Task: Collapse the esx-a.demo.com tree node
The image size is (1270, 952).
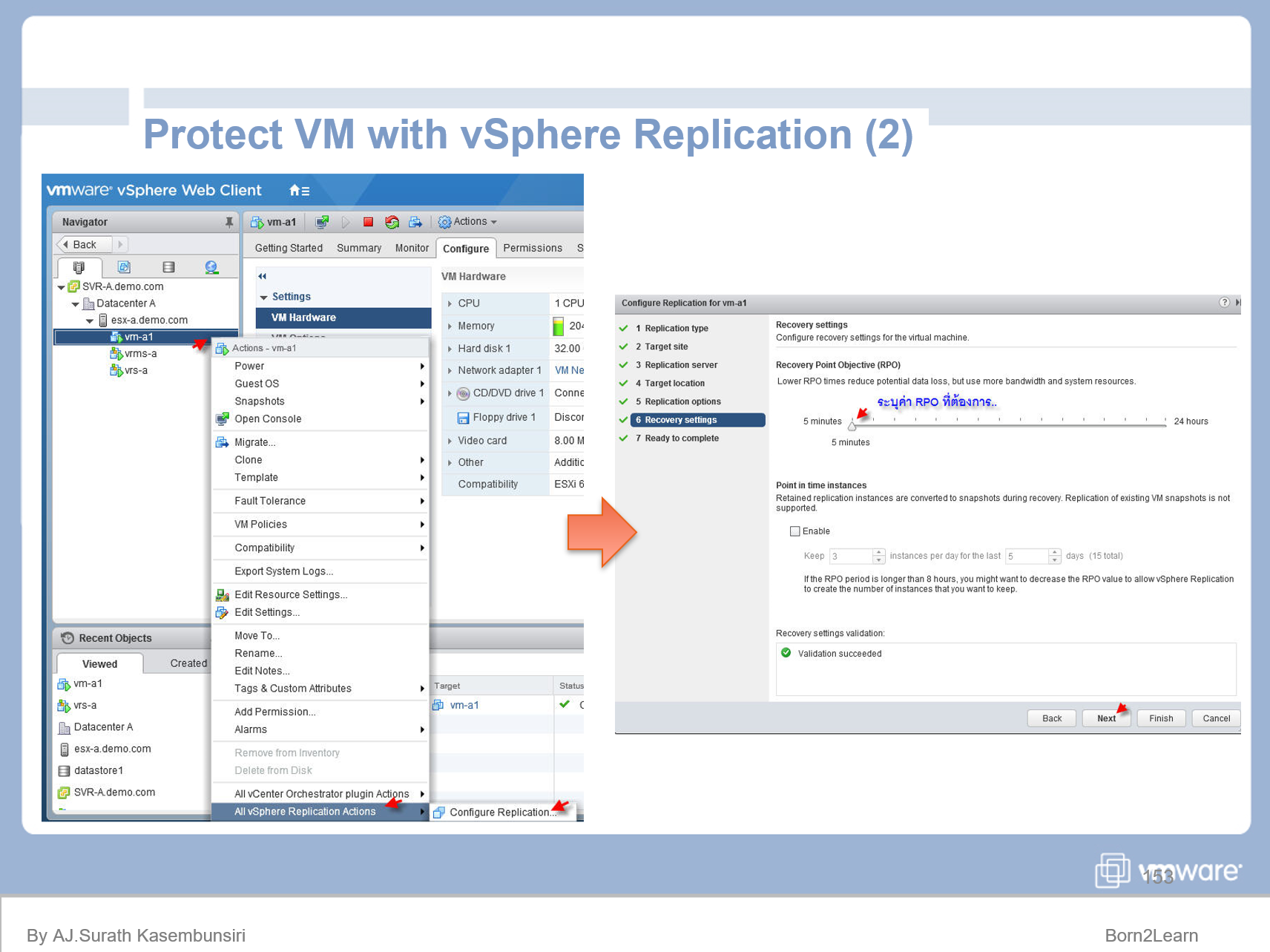Action: pyautogui.click(x=90, y=320)
